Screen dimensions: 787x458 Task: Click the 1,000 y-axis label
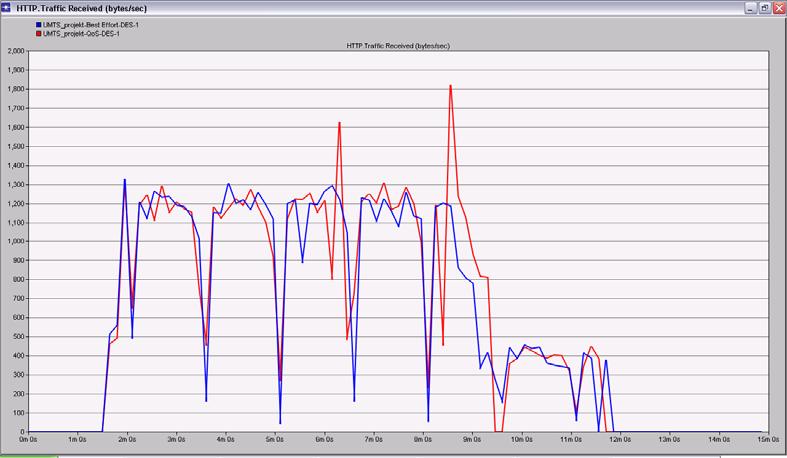(16, 241)
